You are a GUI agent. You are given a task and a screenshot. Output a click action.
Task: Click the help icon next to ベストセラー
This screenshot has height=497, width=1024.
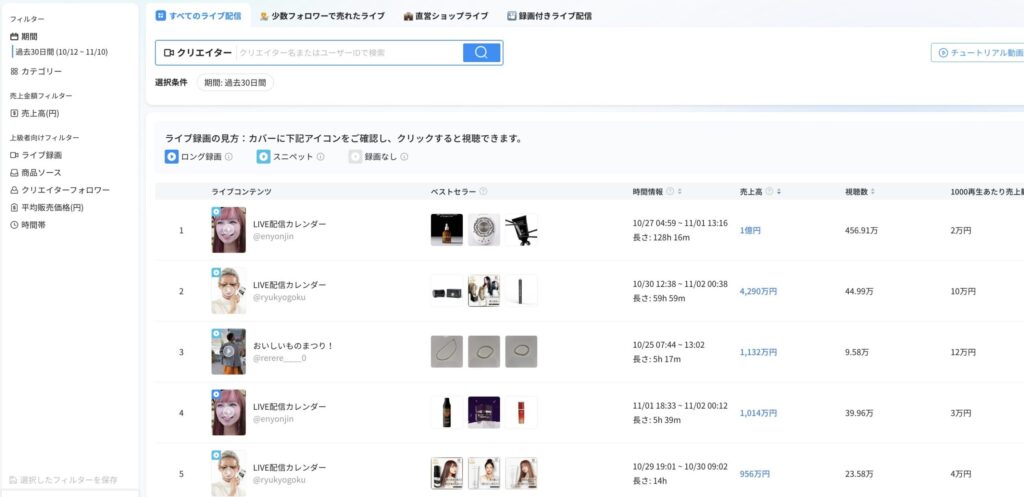pos(483,191)
